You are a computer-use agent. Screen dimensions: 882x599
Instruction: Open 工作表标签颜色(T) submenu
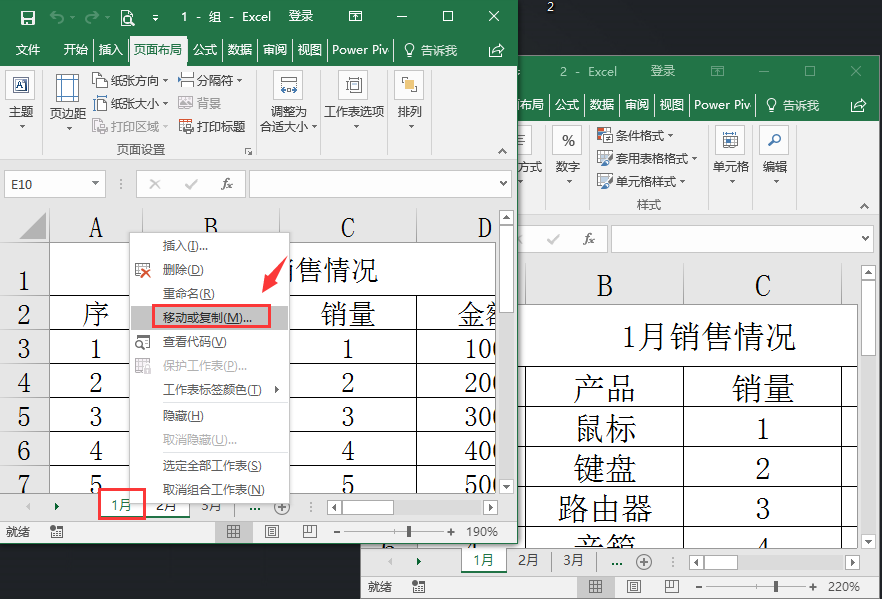209,390
